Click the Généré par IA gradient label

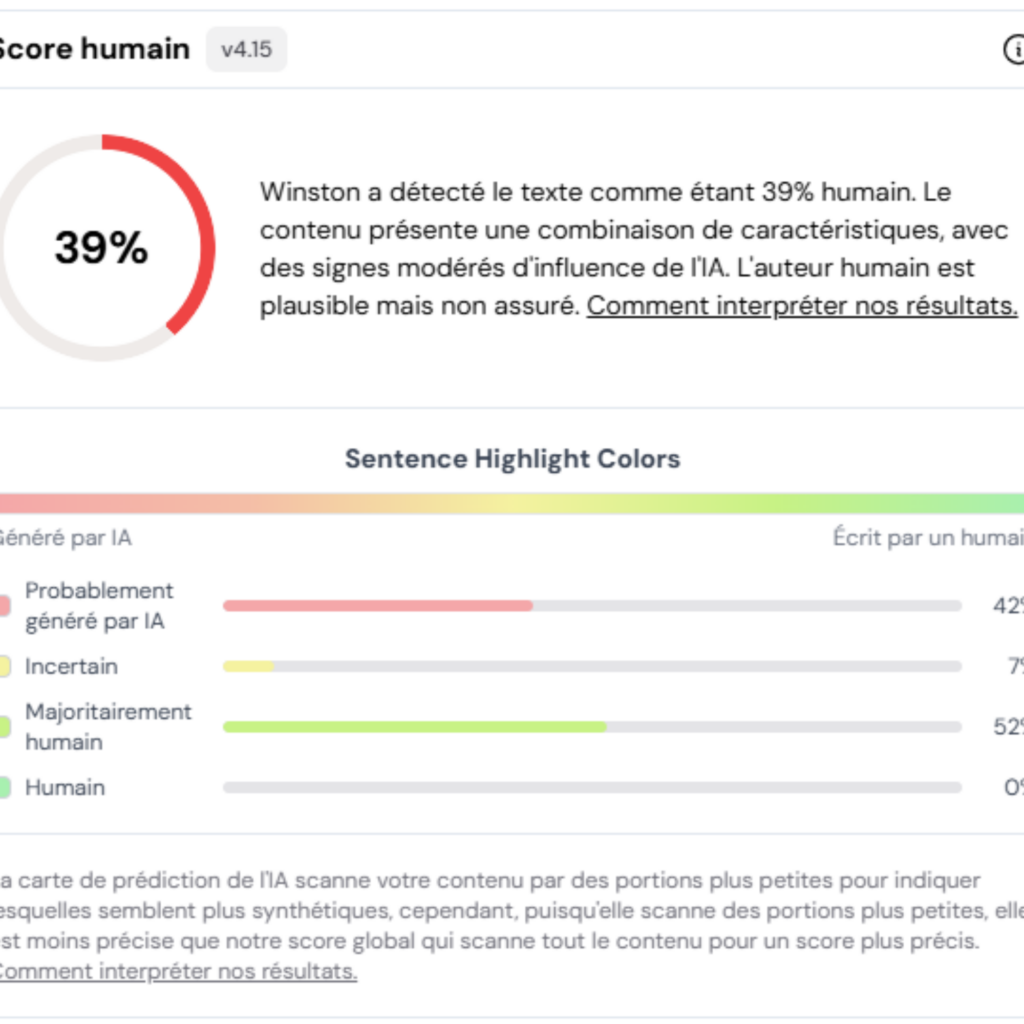[x=65, y=538]
